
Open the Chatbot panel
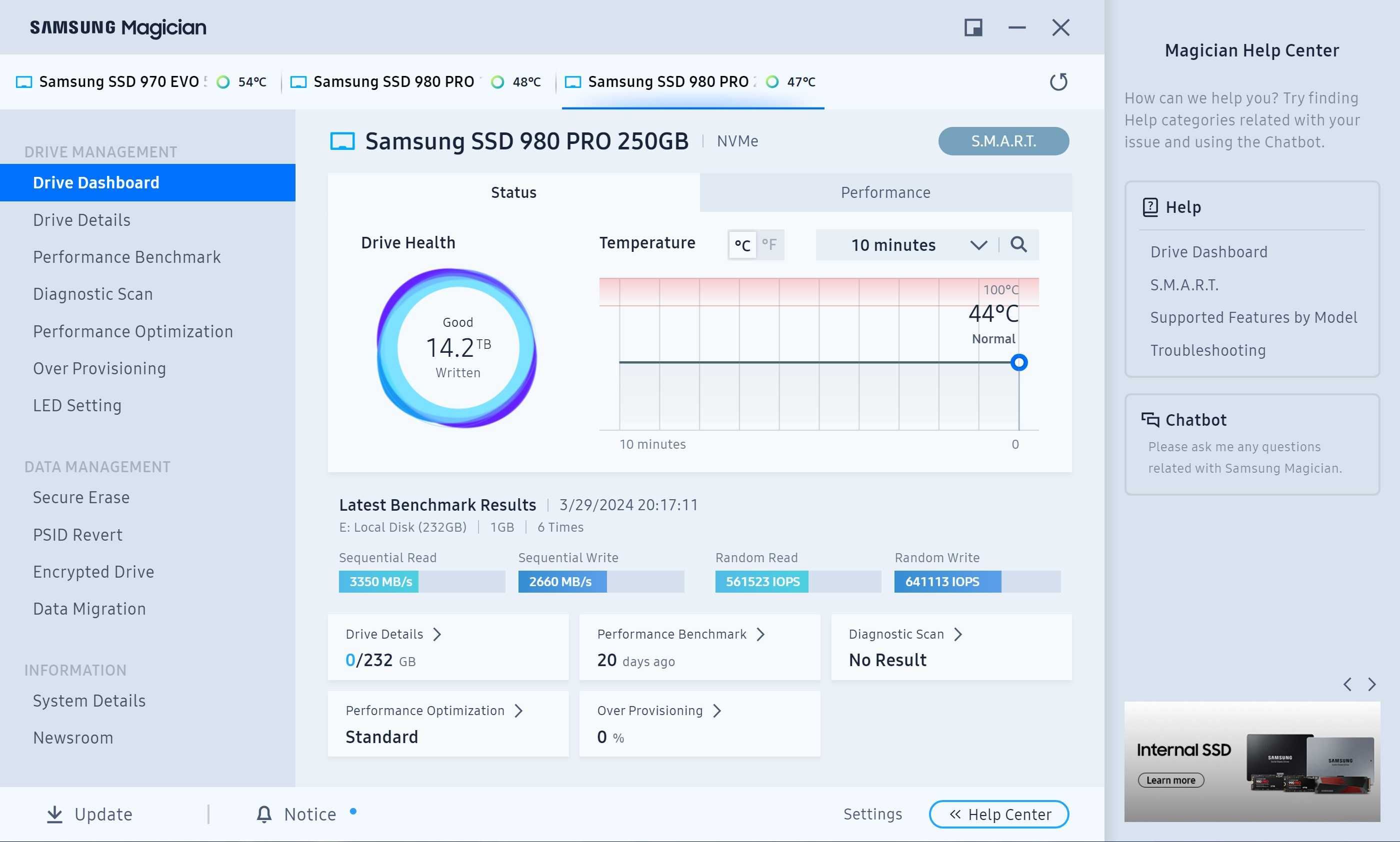coord(1252,444)
